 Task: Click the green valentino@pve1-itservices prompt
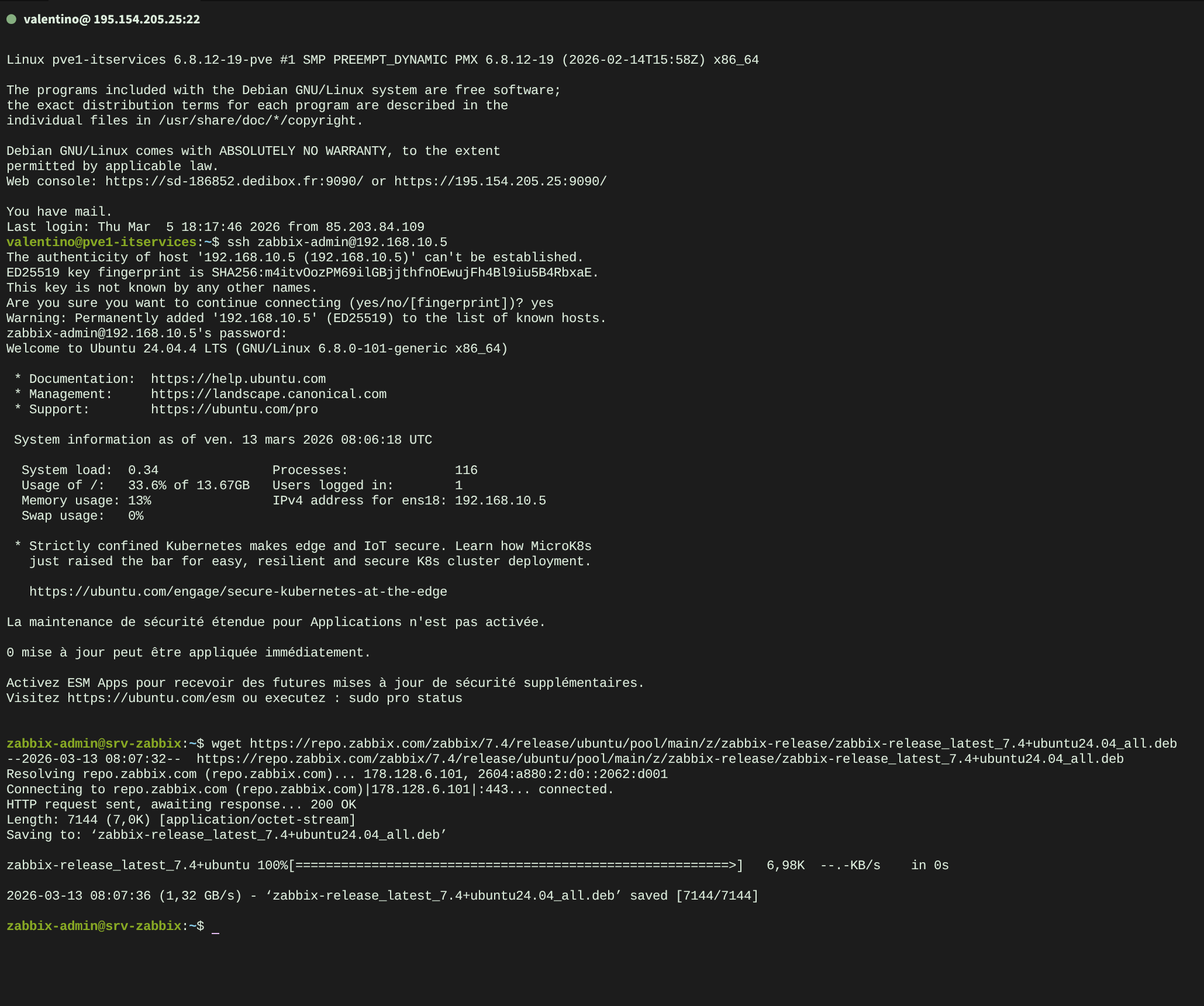[101, 242]
